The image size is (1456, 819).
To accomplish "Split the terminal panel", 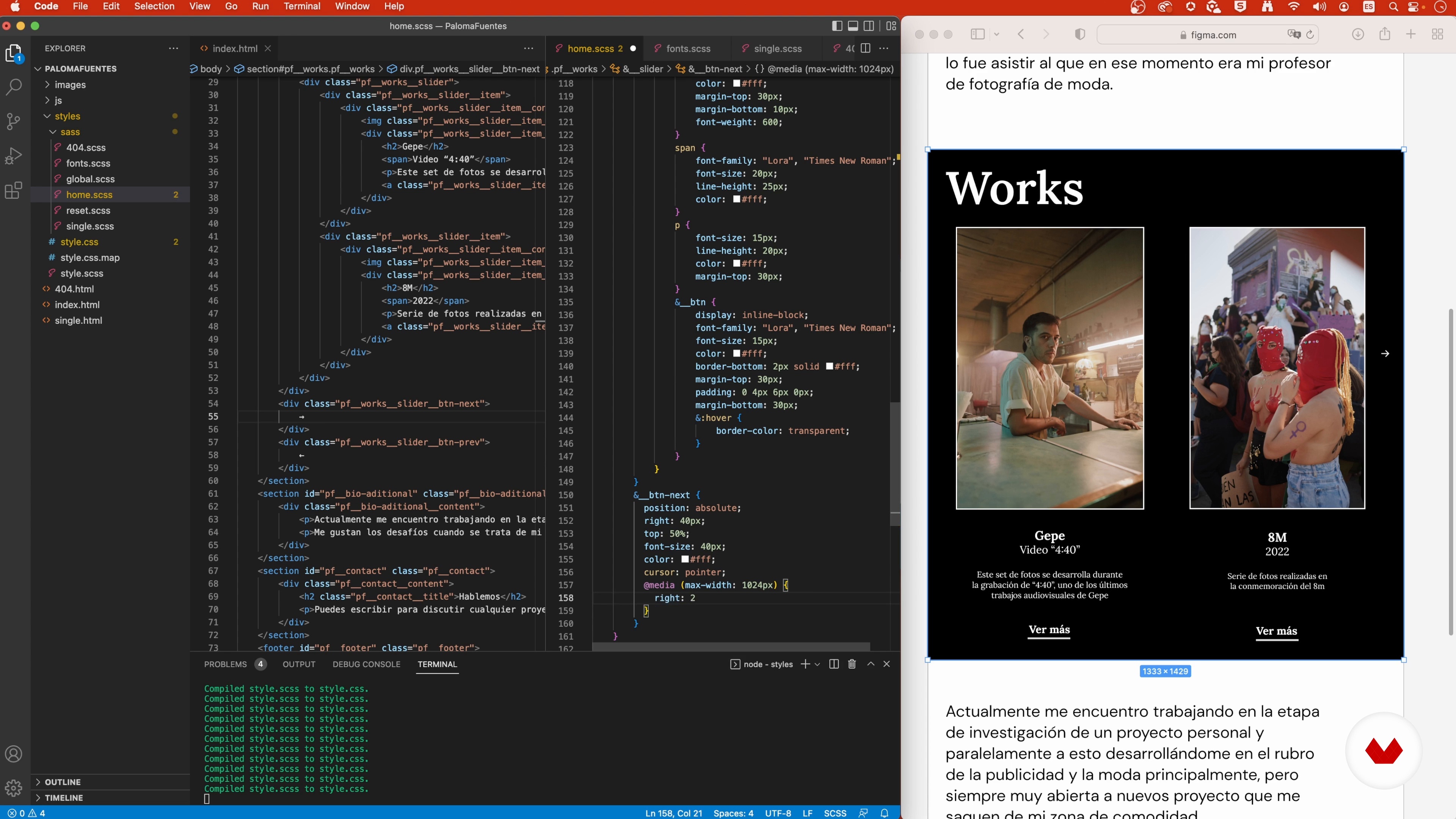I will click(x=834, y=664).
